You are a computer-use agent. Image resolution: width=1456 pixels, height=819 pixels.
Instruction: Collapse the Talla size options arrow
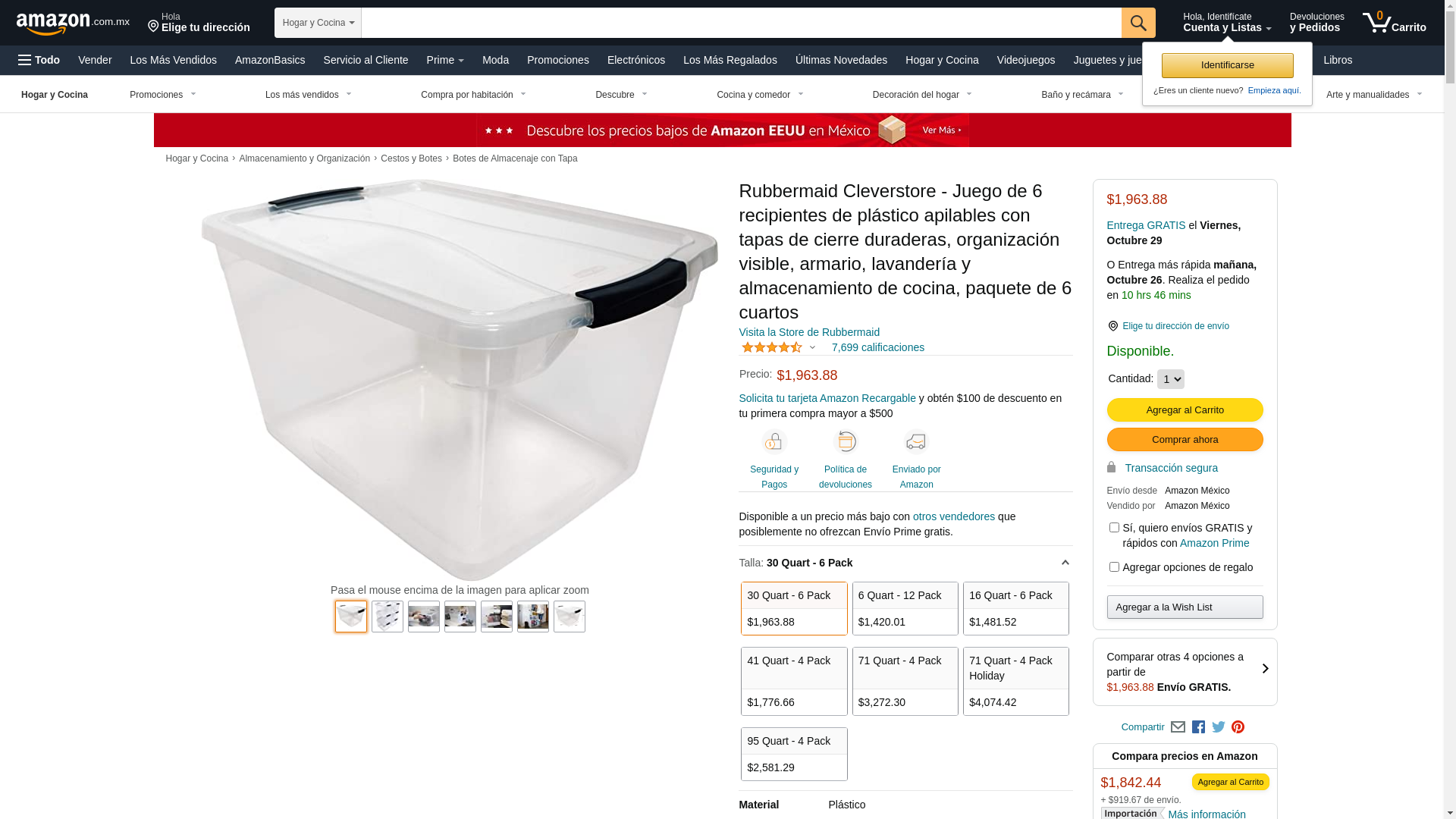tap(1065, 563)
